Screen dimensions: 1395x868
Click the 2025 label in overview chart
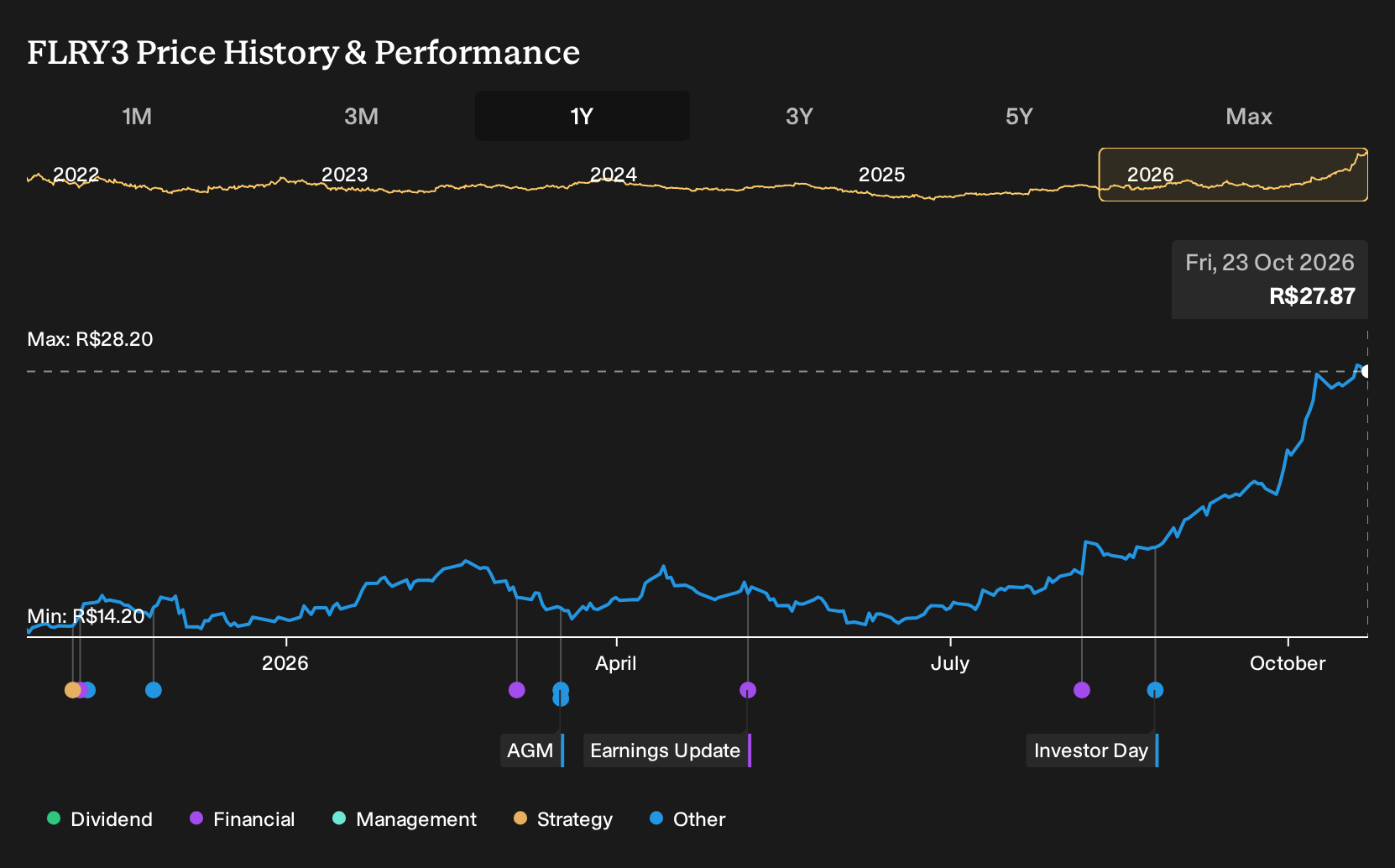(x=881, y=175)
